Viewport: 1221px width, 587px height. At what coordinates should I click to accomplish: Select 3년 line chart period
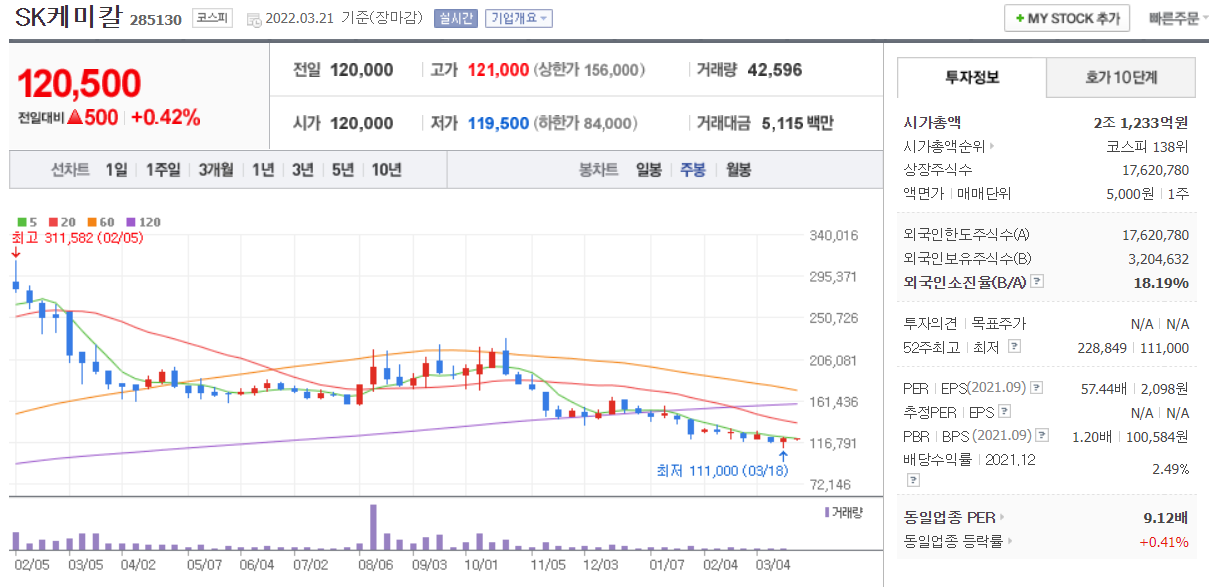pos(303,170)
